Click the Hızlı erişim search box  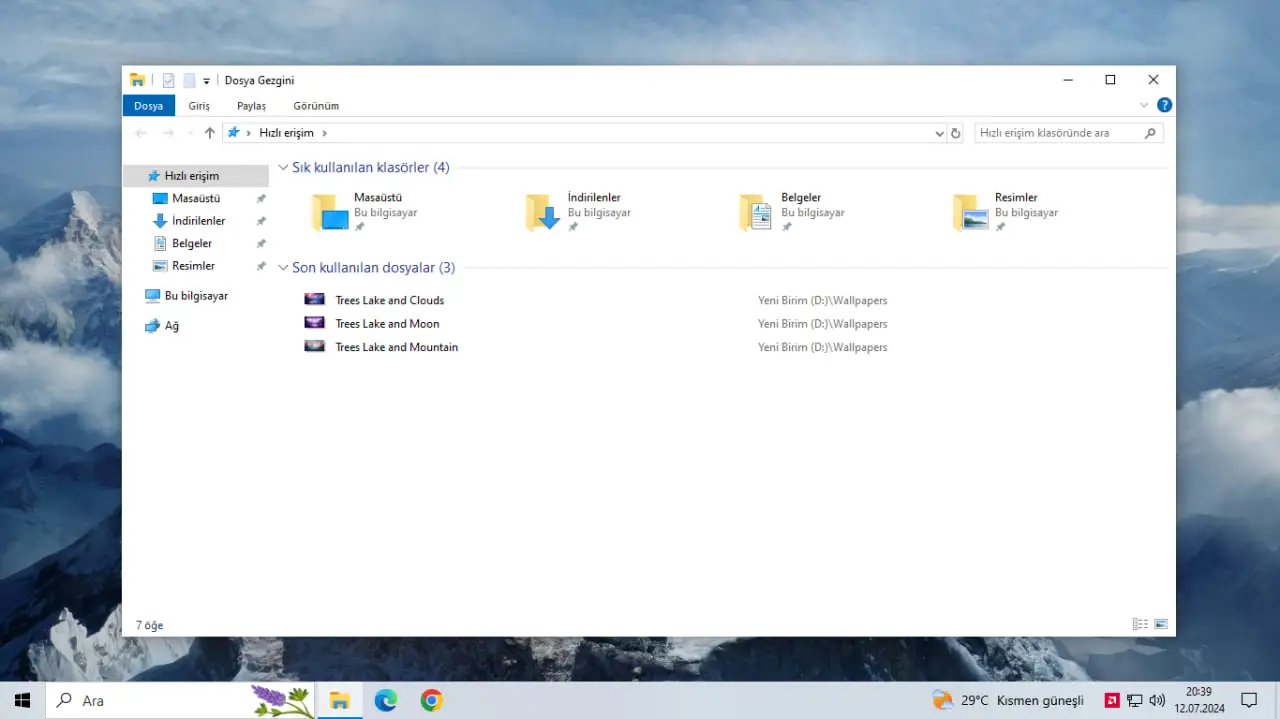pos(1068,133)
